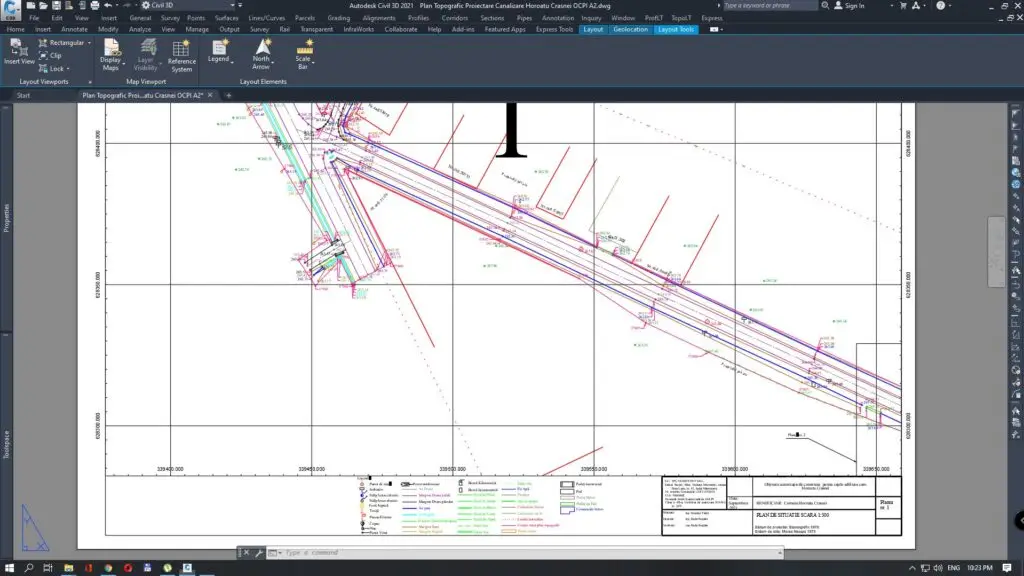The width and height of the screenshot is (1024, 576).
Task: Switch to the Annotate ribbon tab
Action: [74, 29]
